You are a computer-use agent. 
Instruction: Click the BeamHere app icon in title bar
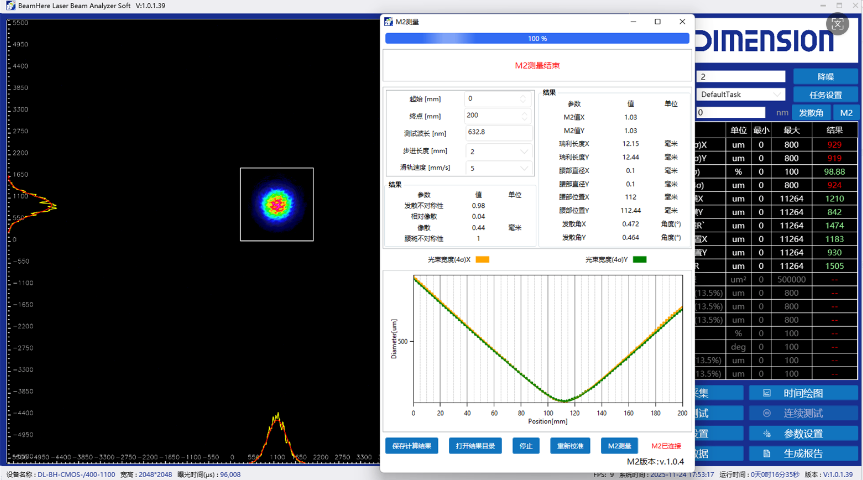point(7,5)
